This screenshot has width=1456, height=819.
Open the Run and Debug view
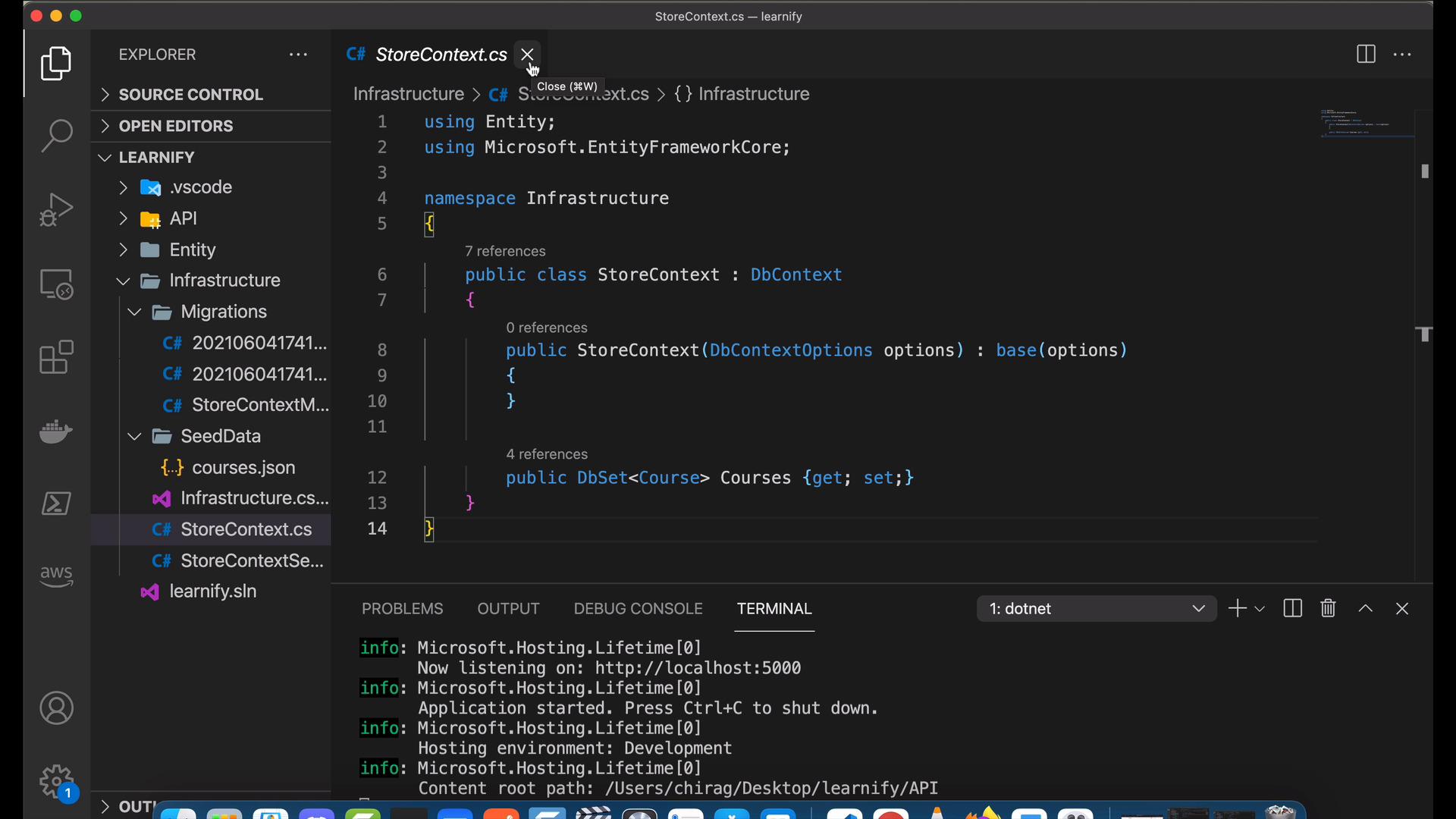[x=56, y=209]
